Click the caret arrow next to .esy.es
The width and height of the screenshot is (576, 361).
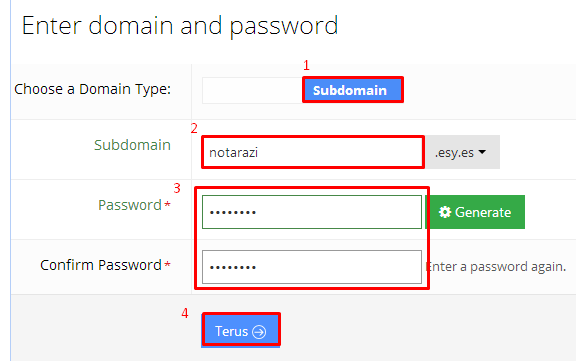(482, 152)
